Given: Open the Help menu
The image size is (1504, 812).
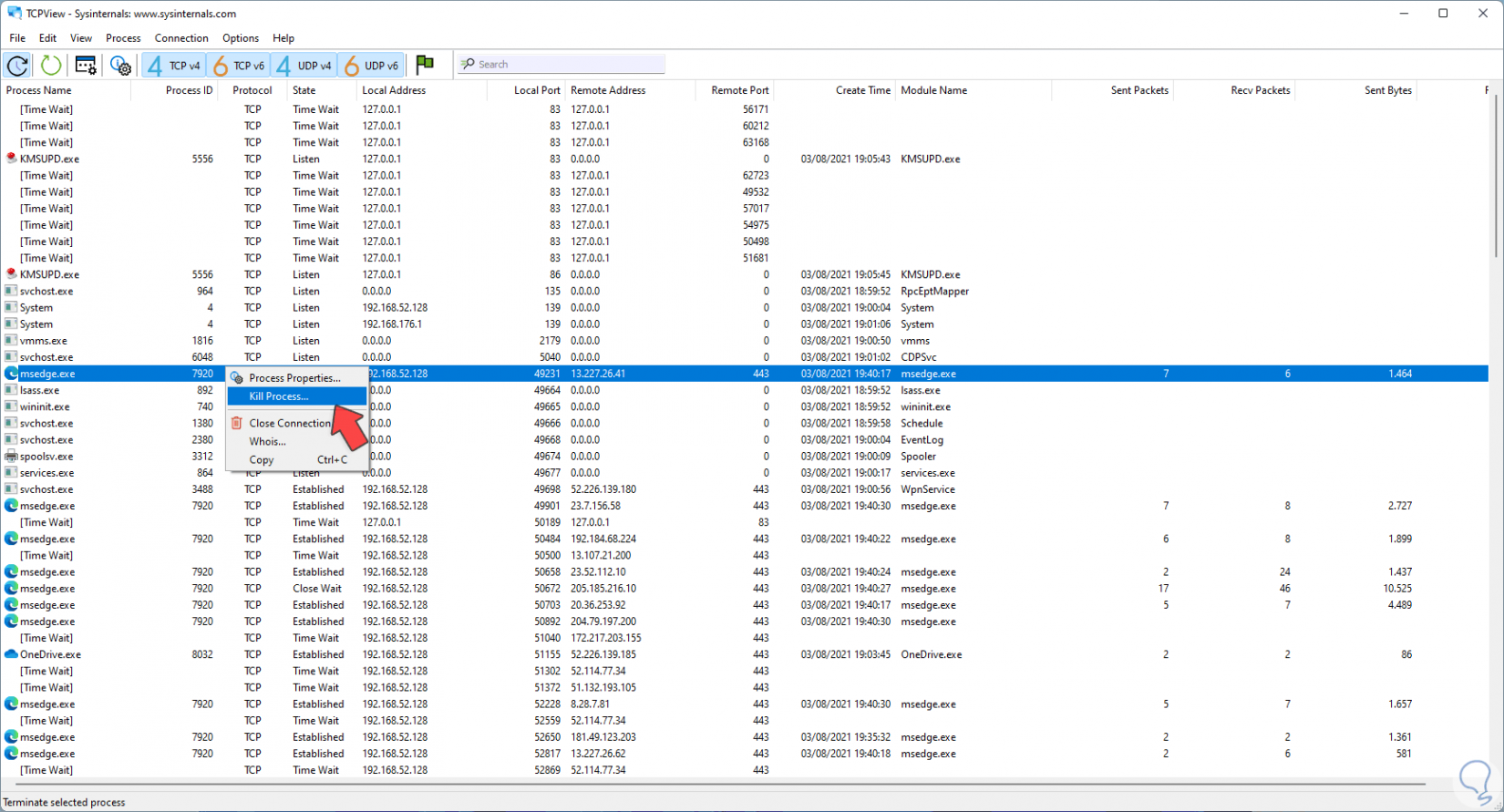Looking at the screenshot, I should [283, 38].
